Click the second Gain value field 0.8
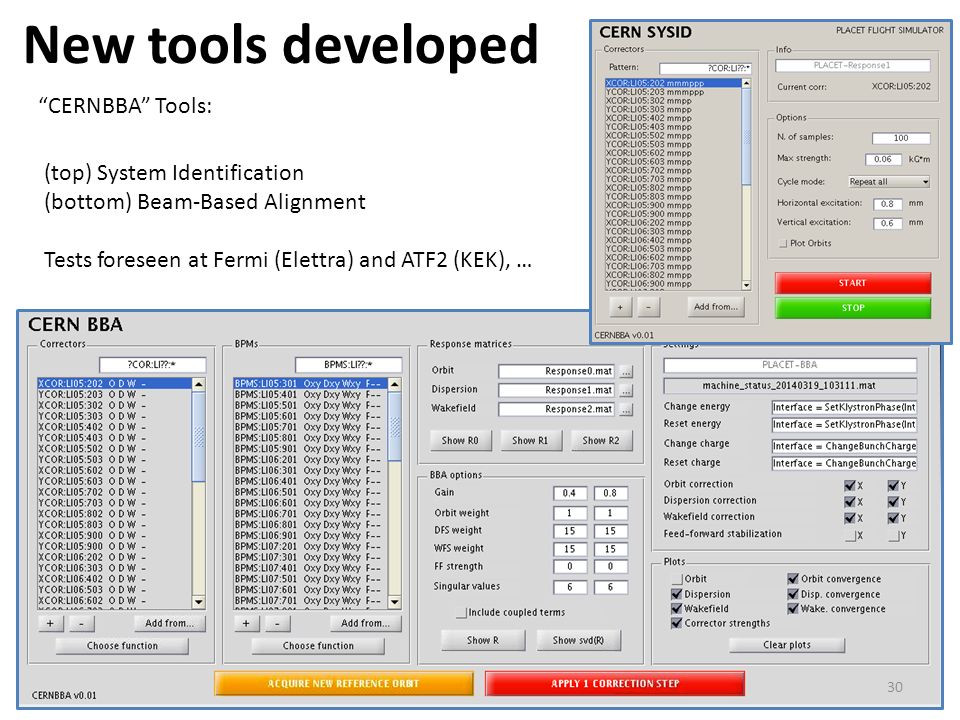960x720 pixels. coord(610,493)
